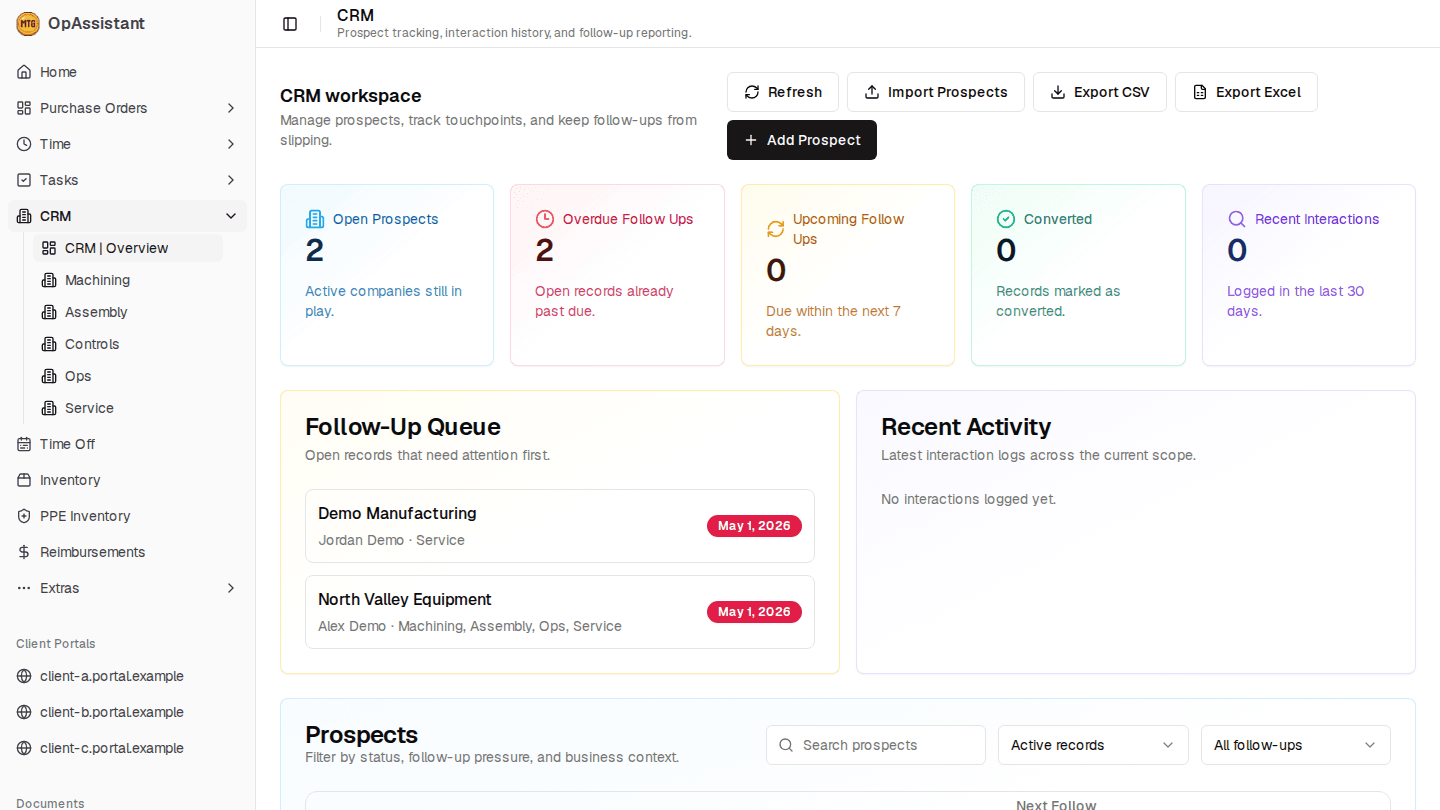Click the Import Prospects button
Image resolution: width=1440 pixels, height=810 pixels.
(x=936, y=92)
